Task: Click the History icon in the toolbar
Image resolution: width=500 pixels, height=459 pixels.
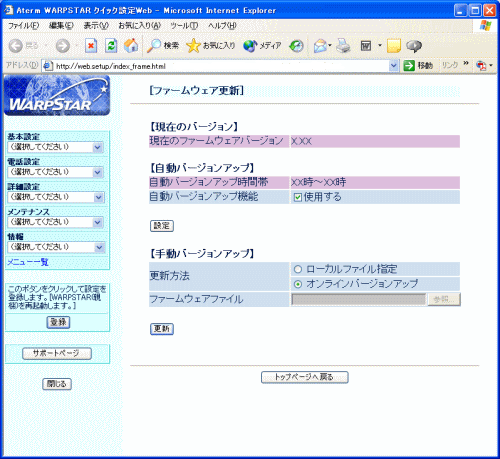Action: coord(296,46)
